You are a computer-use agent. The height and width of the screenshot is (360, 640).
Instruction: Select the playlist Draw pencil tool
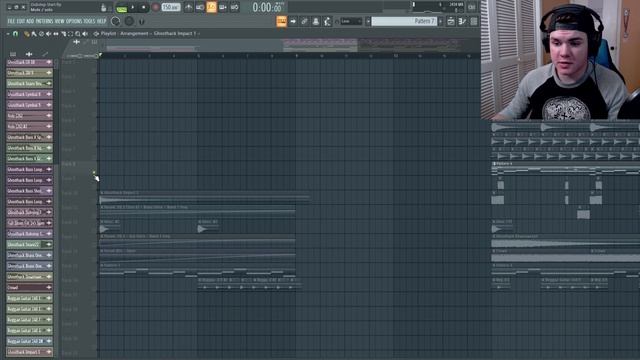tap(27, 34)
